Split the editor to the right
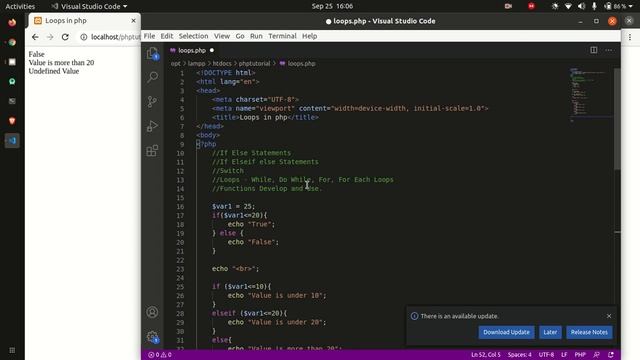Image resolution: width=640 pixels, height=360 pixels. click(x=593, y=50)
